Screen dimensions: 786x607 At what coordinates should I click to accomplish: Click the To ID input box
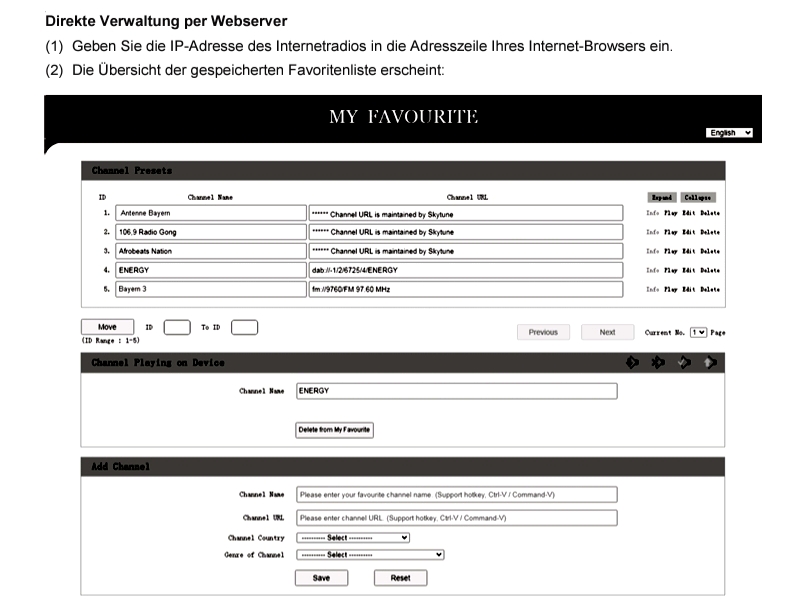[244, 327]
